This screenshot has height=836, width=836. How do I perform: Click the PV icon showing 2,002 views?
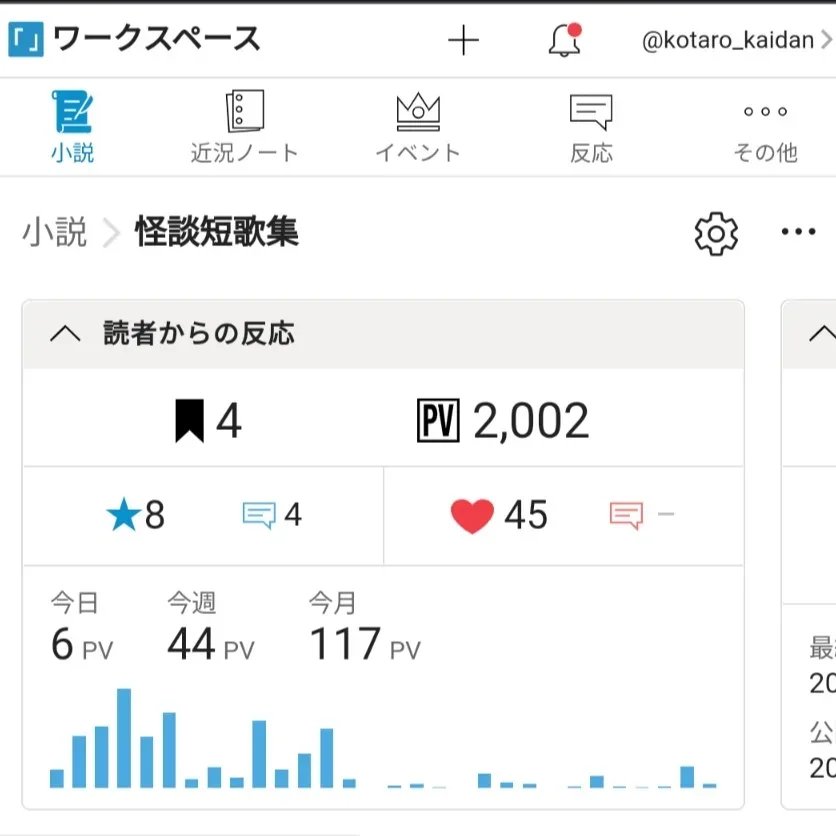(x=437, y=421)
